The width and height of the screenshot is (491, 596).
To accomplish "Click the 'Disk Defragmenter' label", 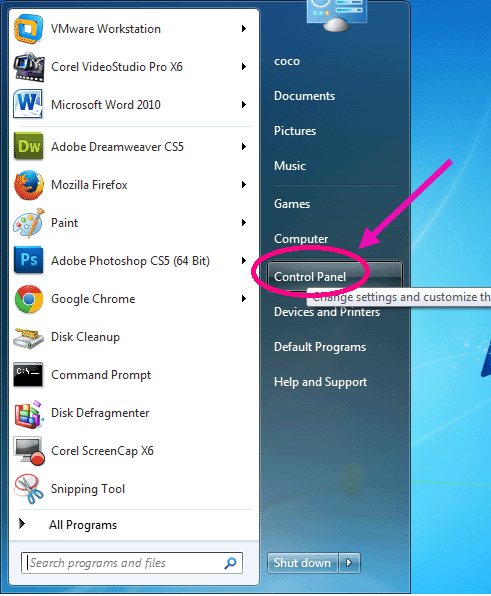I will (x=100, y=413).
